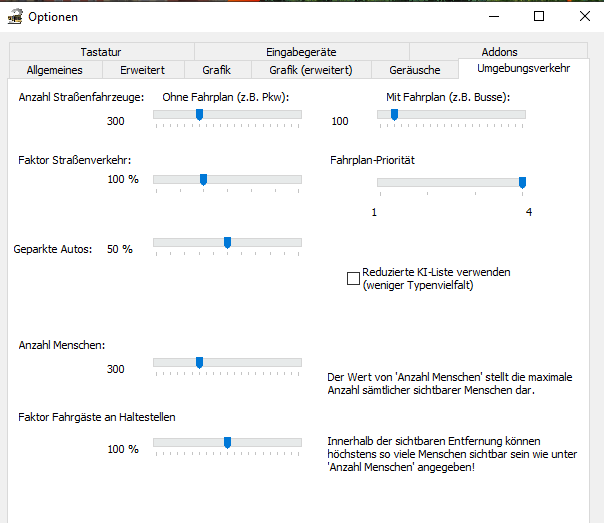Close the Optionen dialog
Viewport: 604px width, 523px height.
tap(585, 16)
